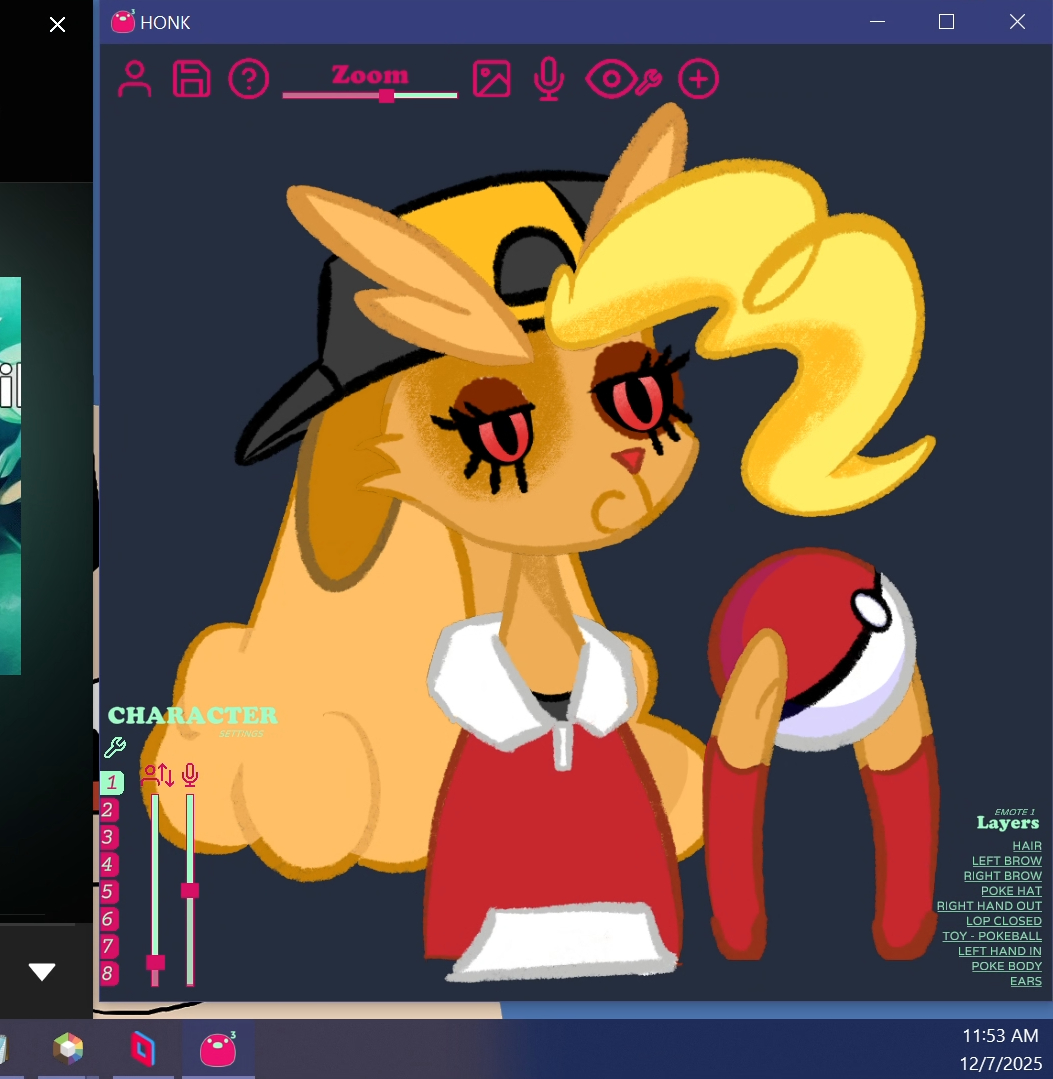Viewport: 1053px width, 1079px height.
Task: Click the HONK app icon in taskbar
Action: pos(218,1049)
